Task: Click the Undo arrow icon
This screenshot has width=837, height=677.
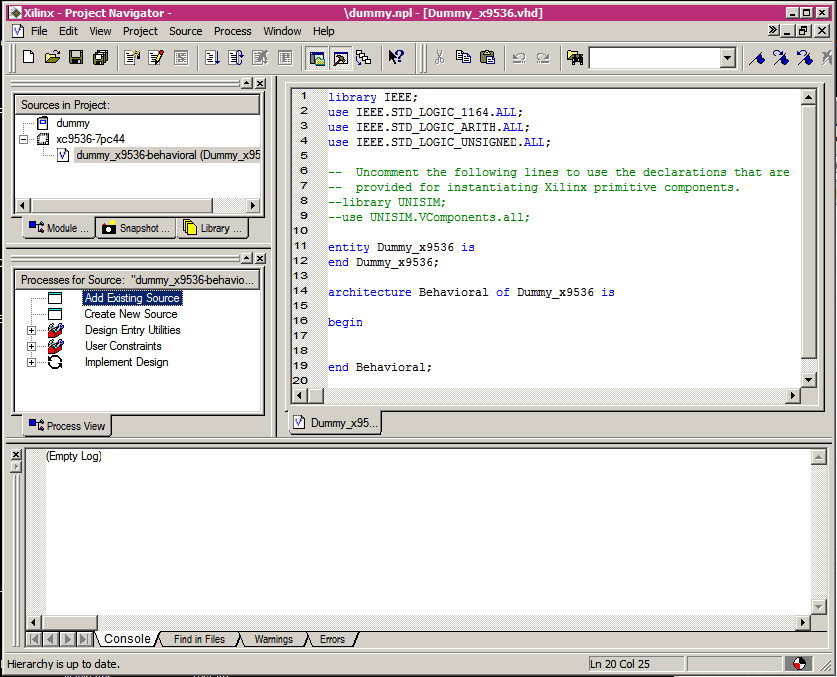Action: coord(519,57)
